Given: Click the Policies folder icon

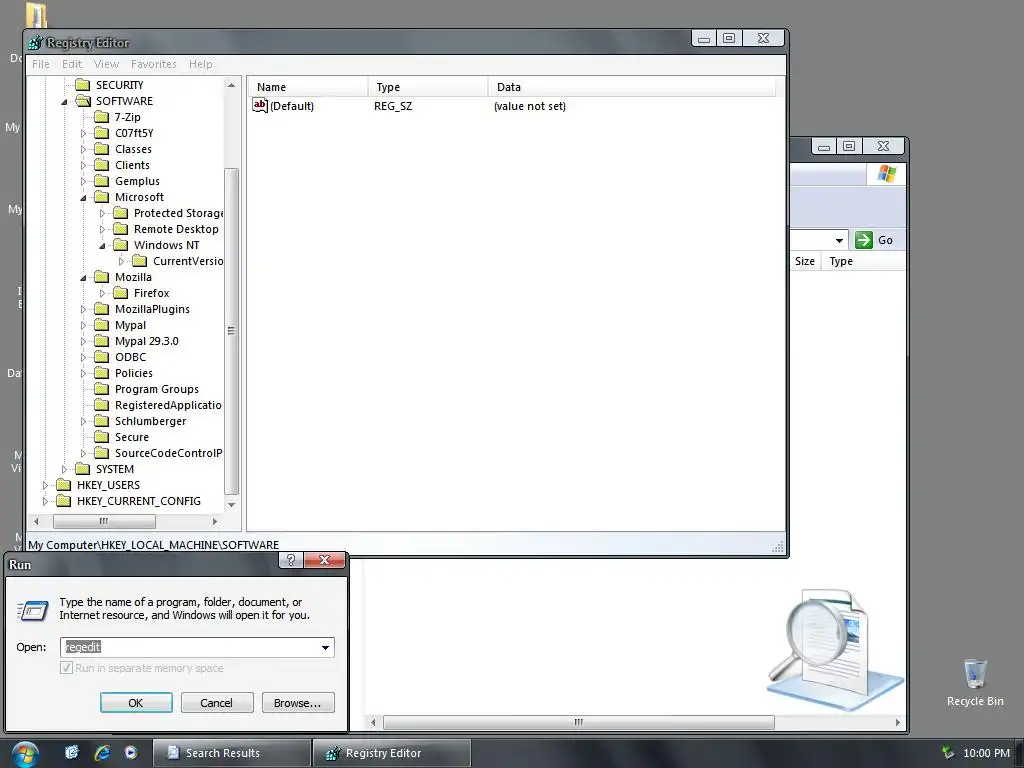Looking at the screenshot, I should (x=101, y=373).
